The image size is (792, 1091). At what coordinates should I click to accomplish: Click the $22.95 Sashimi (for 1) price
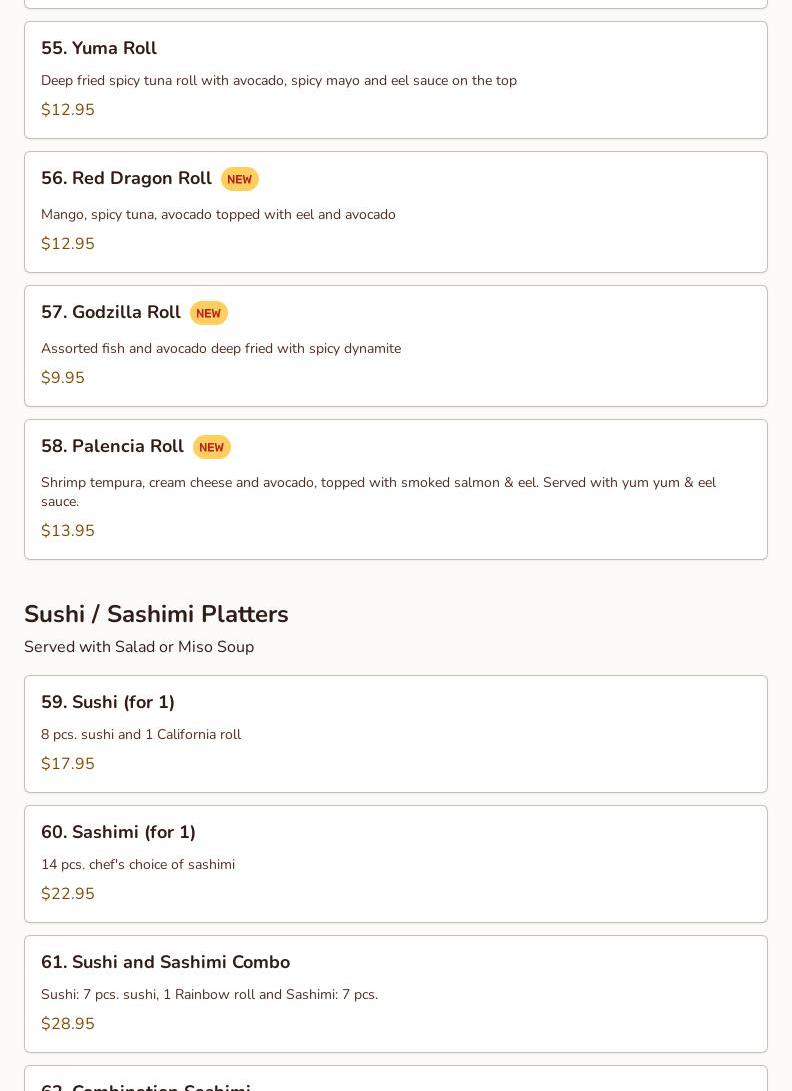point(68,894)
